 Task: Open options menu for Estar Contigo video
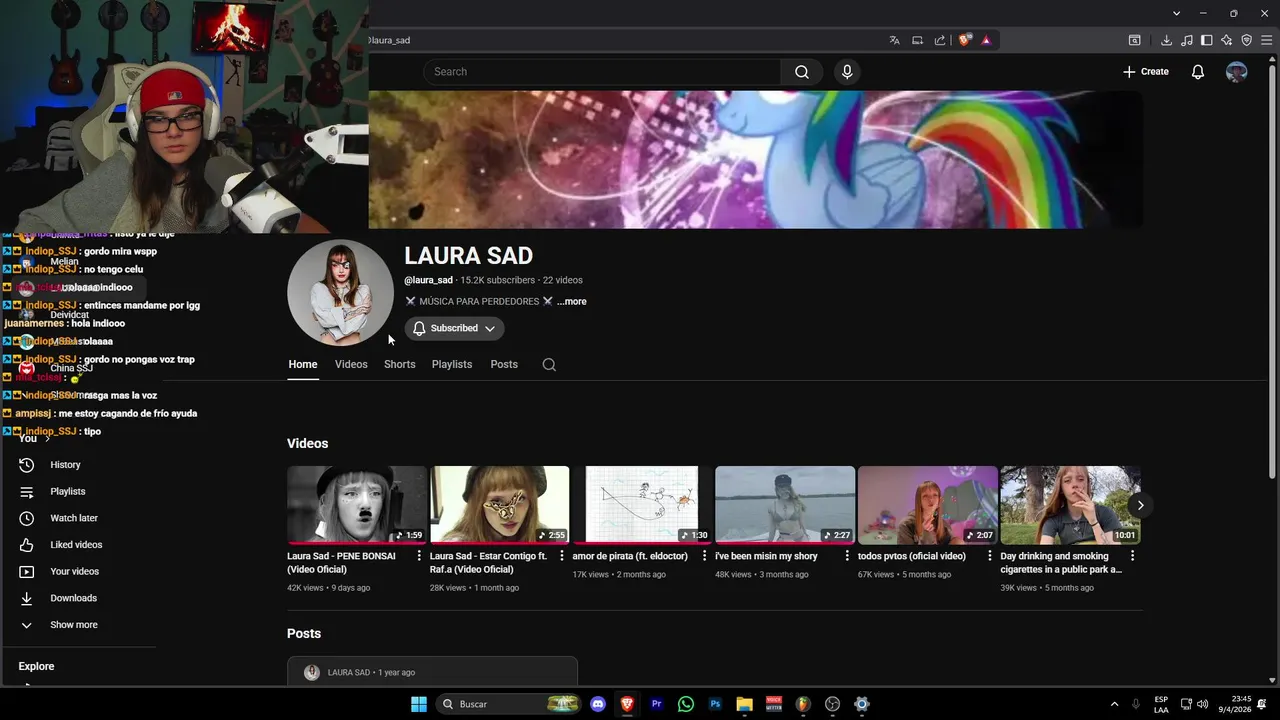pyautogui.click(x=561, y=556)
